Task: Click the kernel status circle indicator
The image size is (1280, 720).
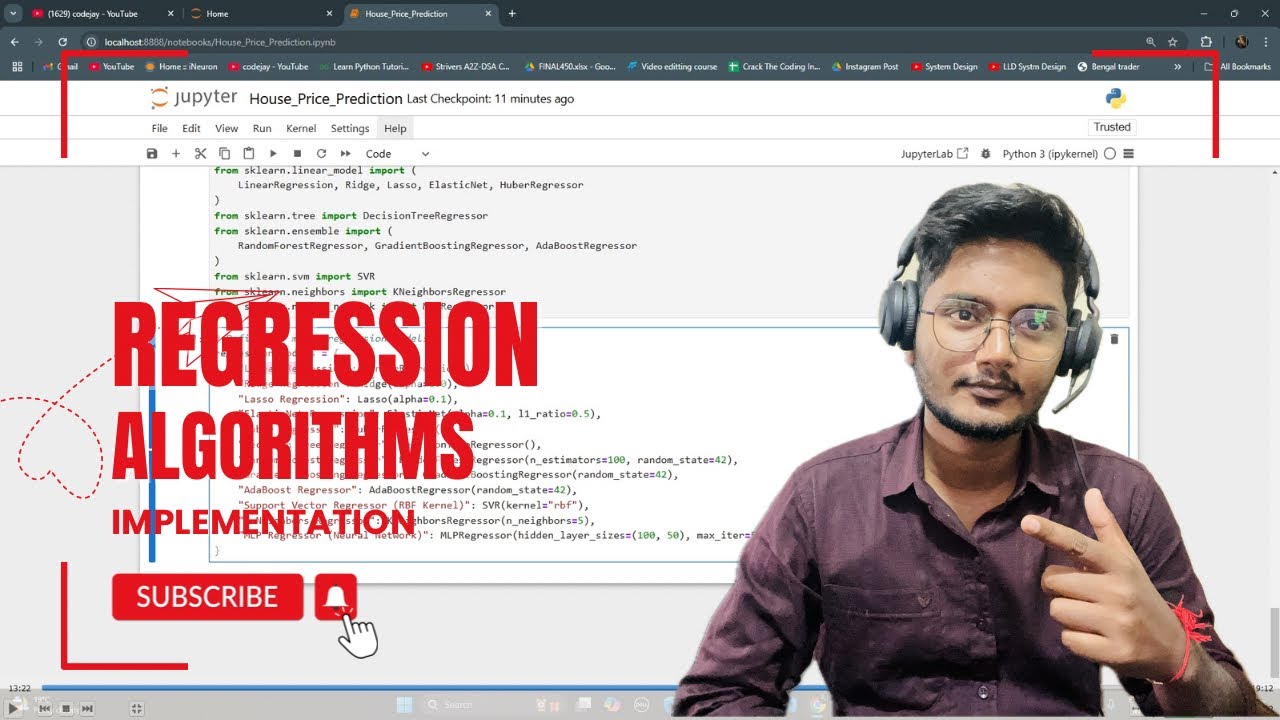Action: click(1109, 154)
